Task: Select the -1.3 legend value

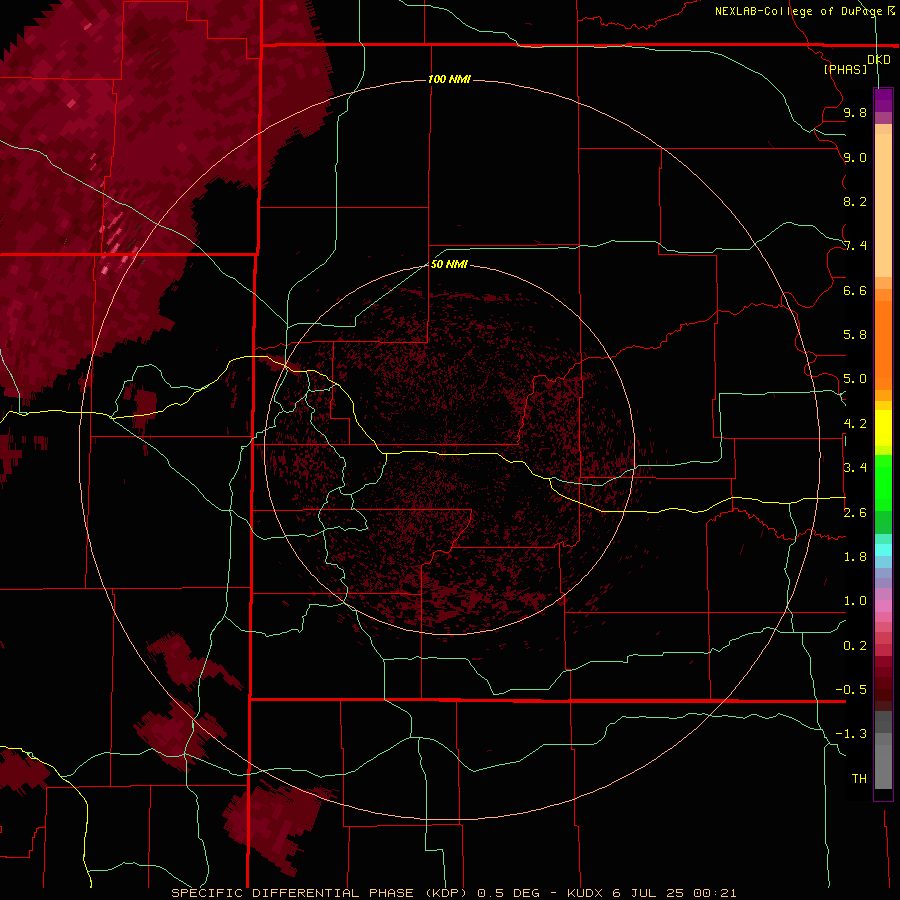Action: (x=851, y=734)
